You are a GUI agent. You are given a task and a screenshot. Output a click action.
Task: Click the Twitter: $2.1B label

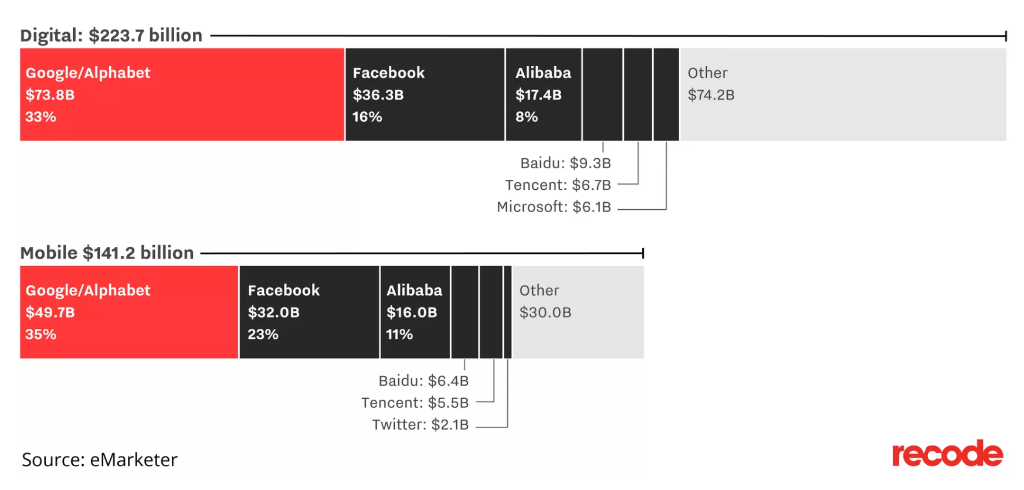420,425
